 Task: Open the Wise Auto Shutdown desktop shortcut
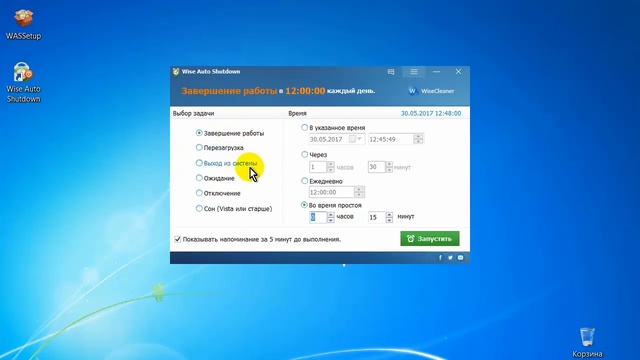pyautogui.click(x=23, y=82)
